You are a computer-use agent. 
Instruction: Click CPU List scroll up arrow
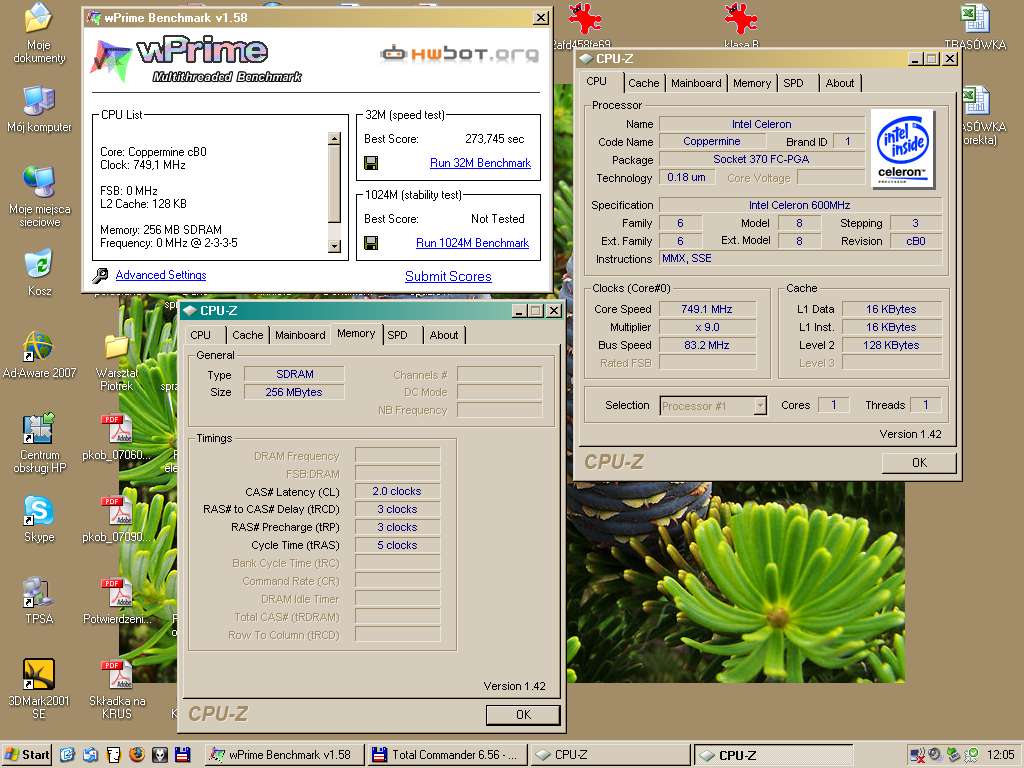pos(334,138)
